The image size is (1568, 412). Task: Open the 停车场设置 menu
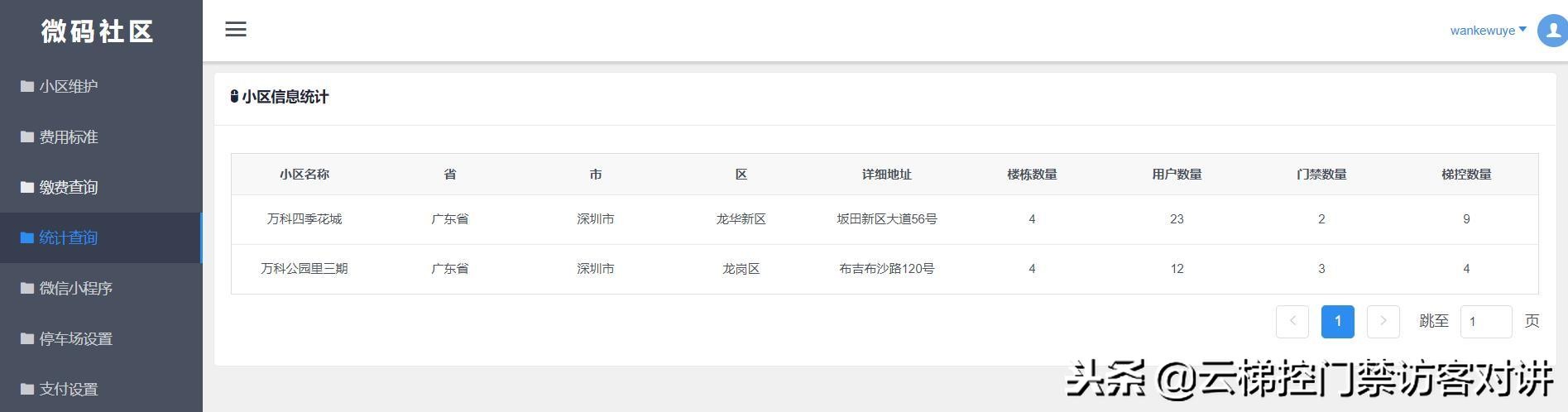(101, 338)
